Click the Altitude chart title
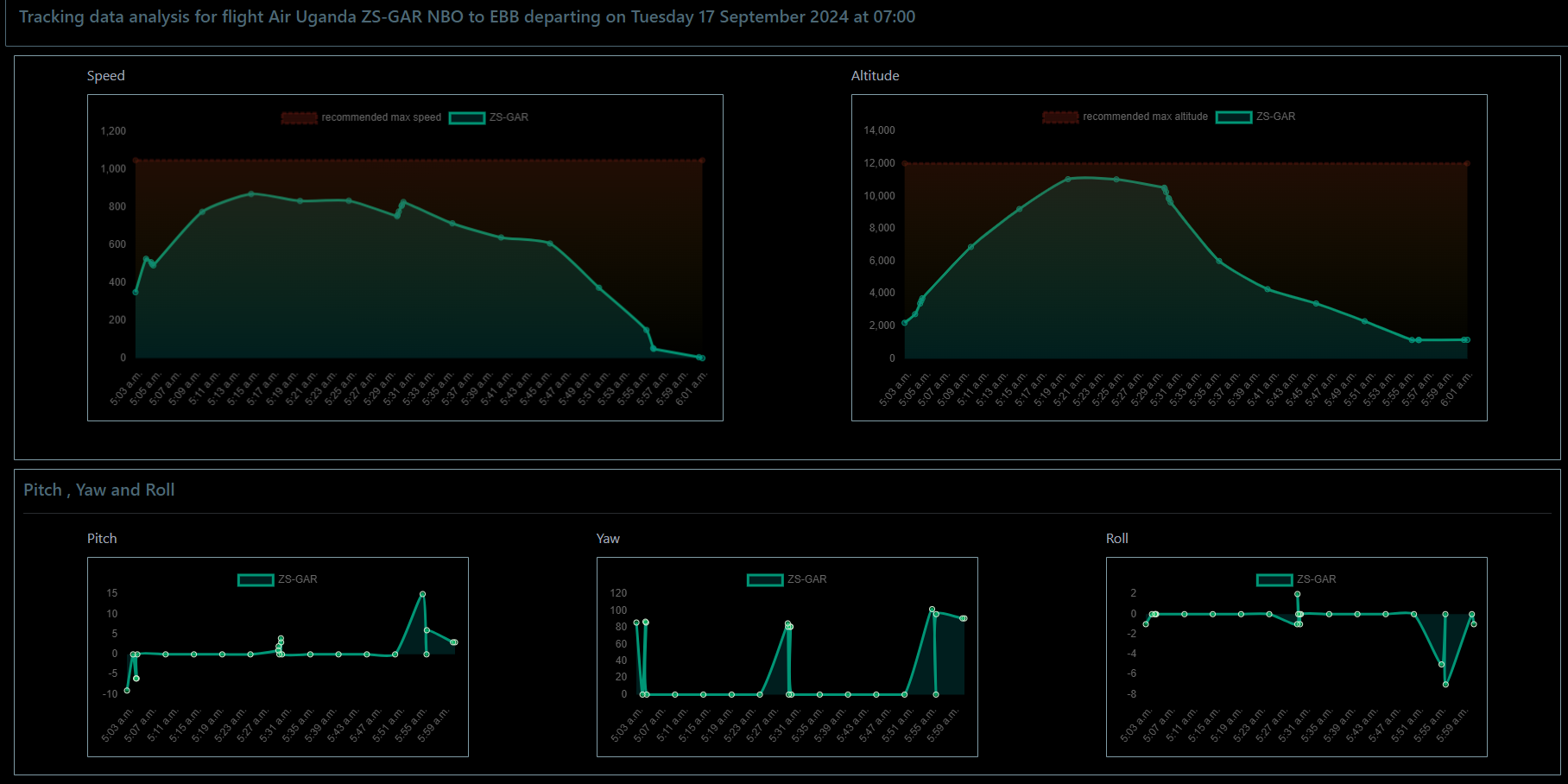Image resolution: width=1568 pixels, height=784 pixels. coord(875,76)
